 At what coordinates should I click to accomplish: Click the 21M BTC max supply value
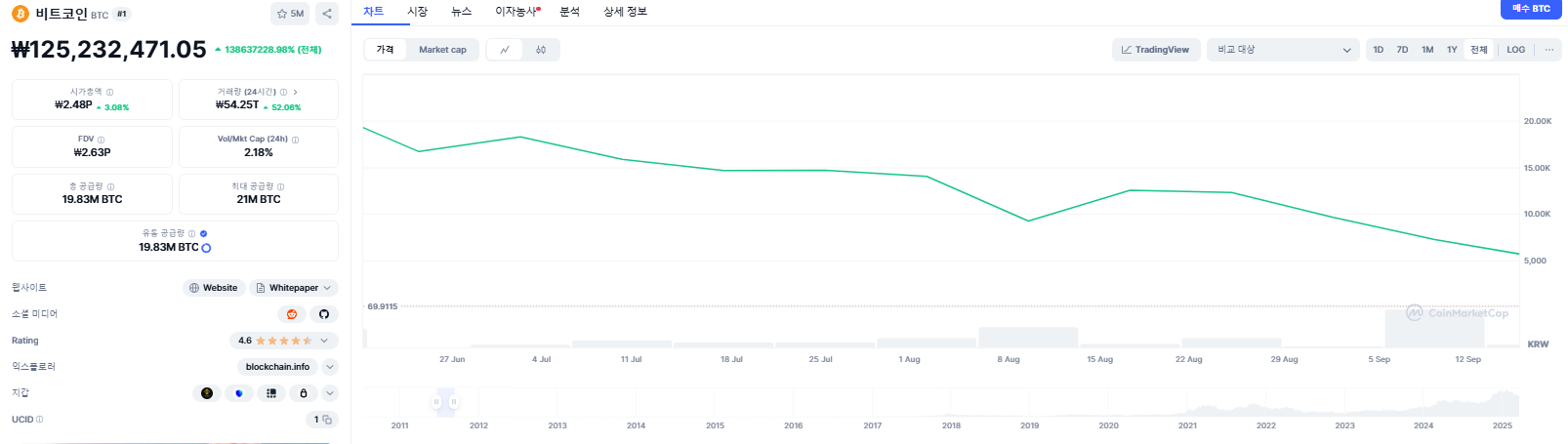[x=259, y=199]
